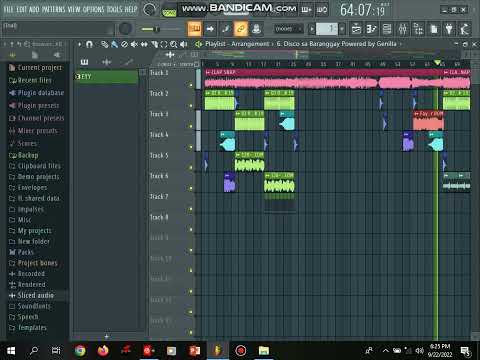Select the playlist Slice tool

point(154,44)
